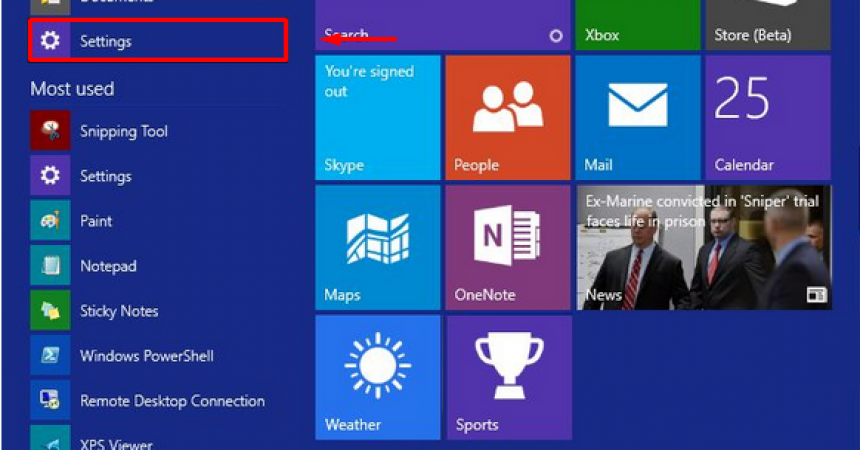Image resolution: width=860 pixels, height=450 pixels.
Task: Open Remote Desktop Connection
Action: coord(158,401)
